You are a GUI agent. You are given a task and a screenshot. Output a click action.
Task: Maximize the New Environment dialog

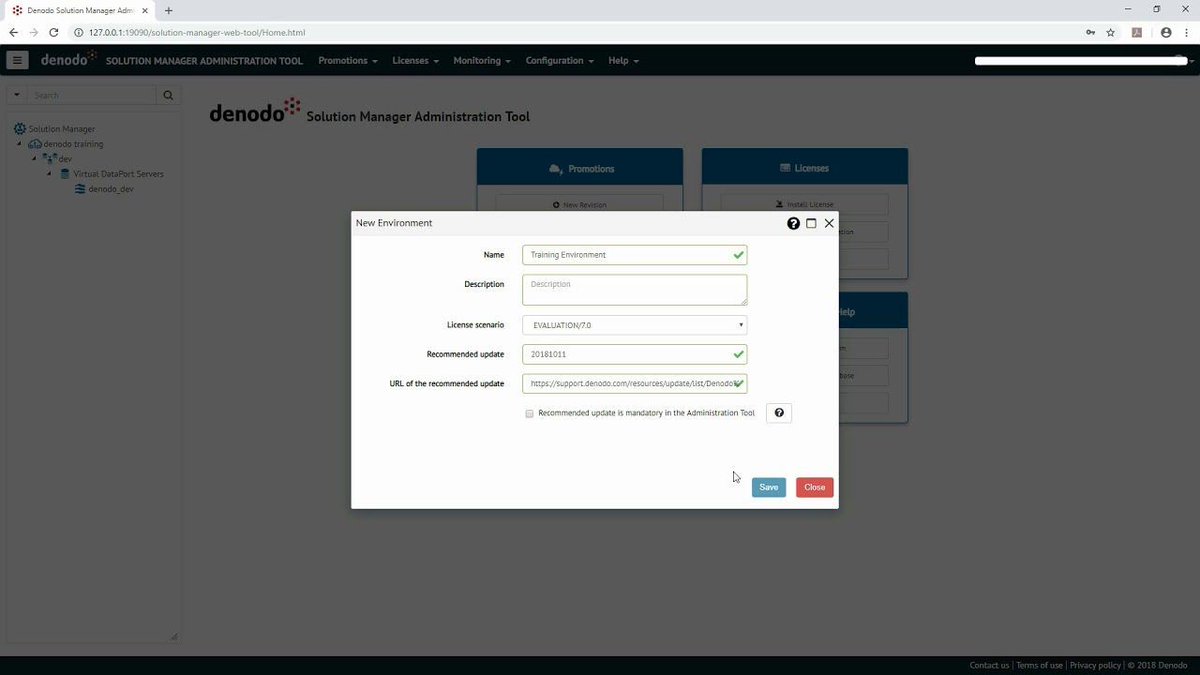pos(811,223)
